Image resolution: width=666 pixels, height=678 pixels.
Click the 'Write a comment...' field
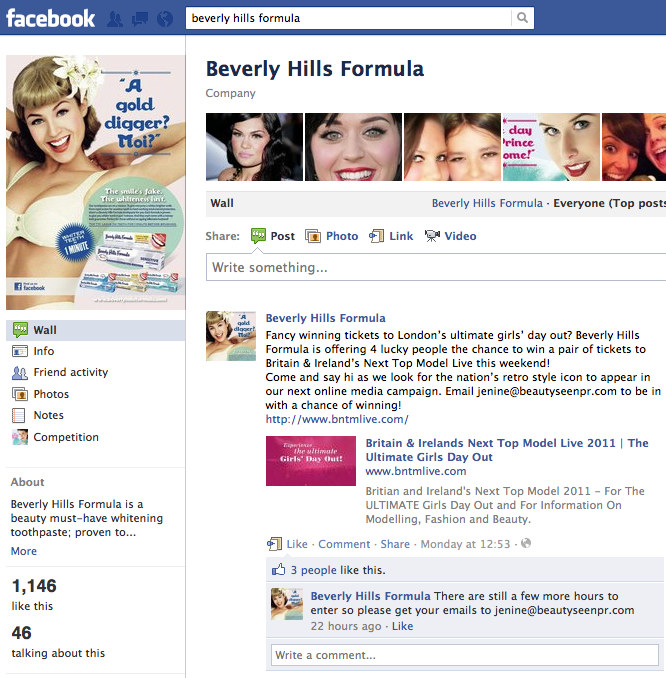click(x=464, y=655)
